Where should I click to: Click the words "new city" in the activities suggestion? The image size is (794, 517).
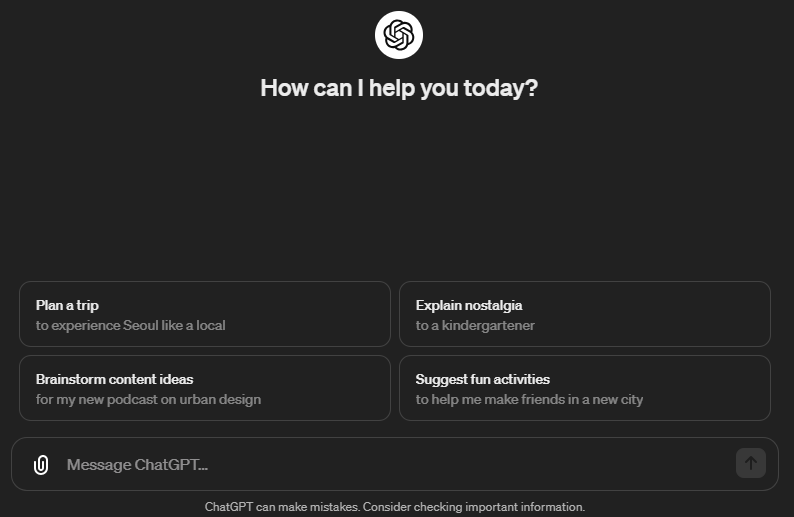[615, 399]
